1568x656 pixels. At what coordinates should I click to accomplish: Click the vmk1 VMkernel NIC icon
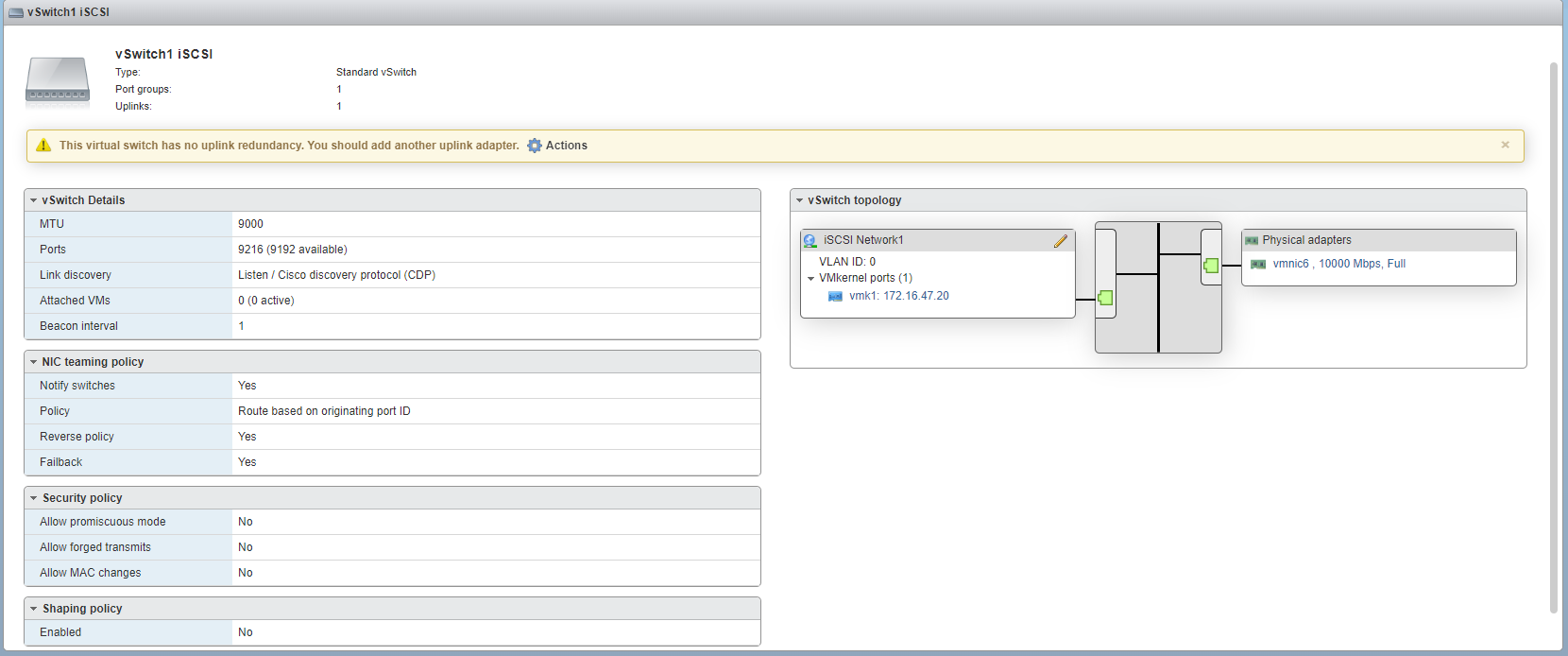click(x=835, y=296)
